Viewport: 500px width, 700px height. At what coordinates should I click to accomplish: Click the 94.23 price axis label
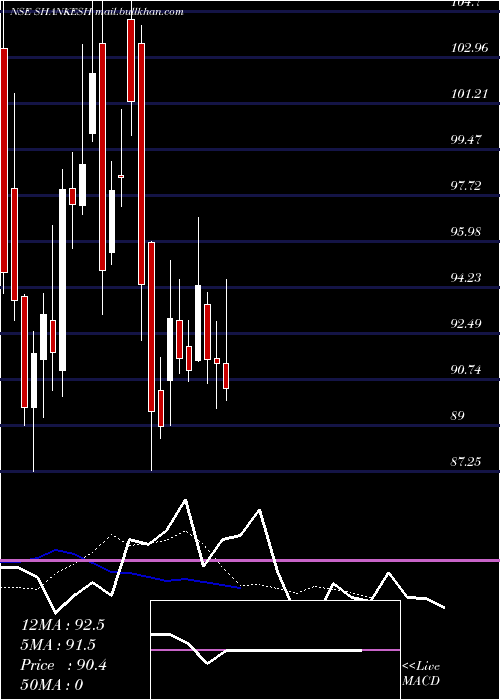(466, 278)
